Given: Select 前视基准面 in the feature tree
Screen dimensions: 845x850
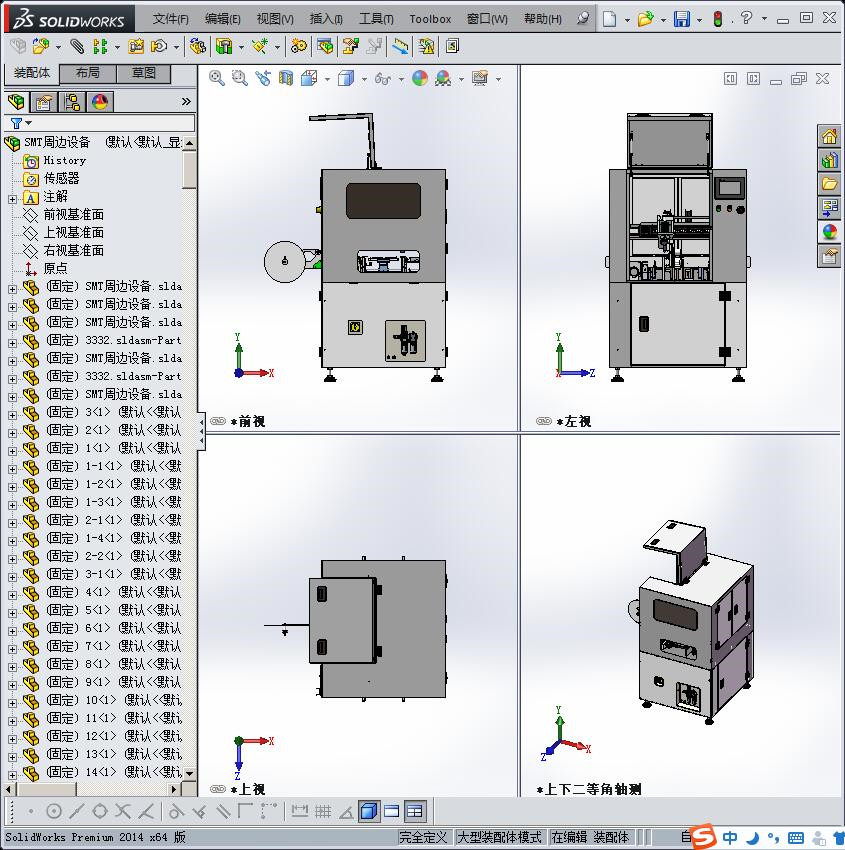Looking at the screenshot, I should (x=73, y=215).
